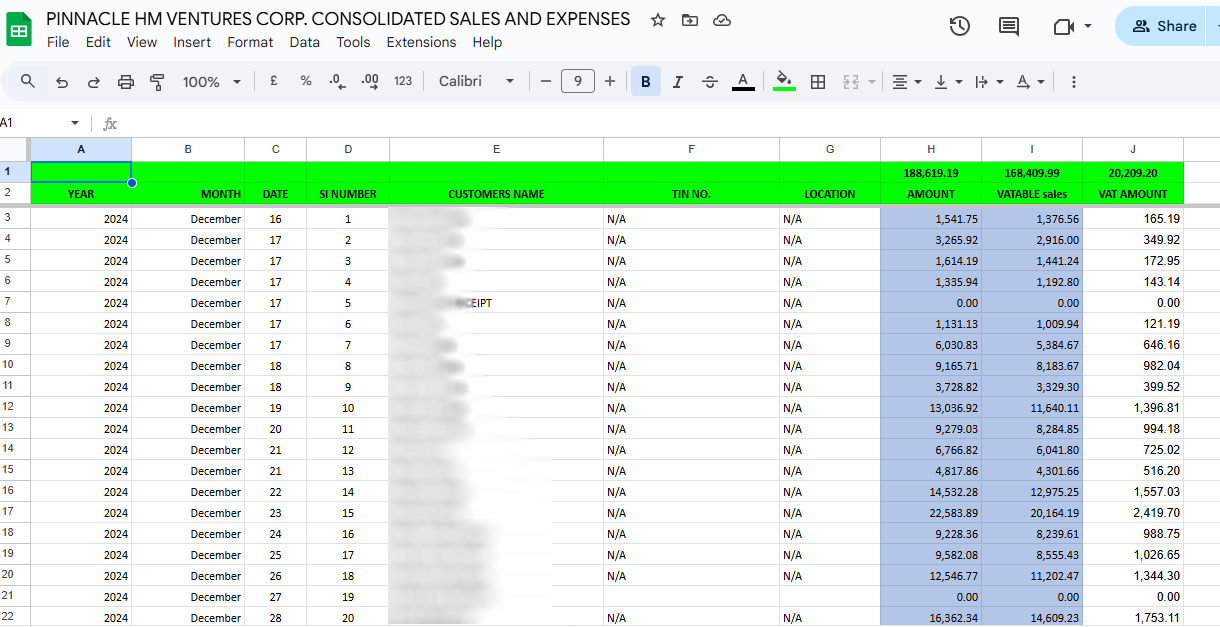
Task: Open the borders menu
Action: [818, 82]
